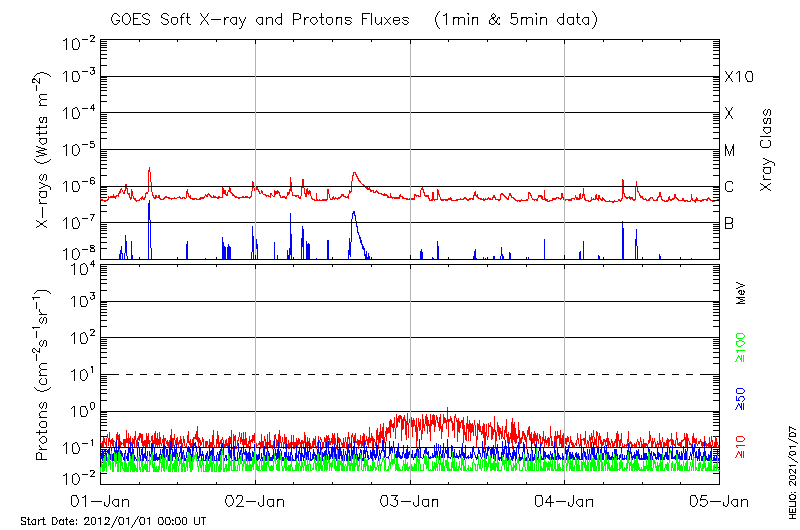Screen dimensions: 800x530
Task: Select the red ≥10 MeV legend entry
Action: pyautogui.click(x=741, y=447)
